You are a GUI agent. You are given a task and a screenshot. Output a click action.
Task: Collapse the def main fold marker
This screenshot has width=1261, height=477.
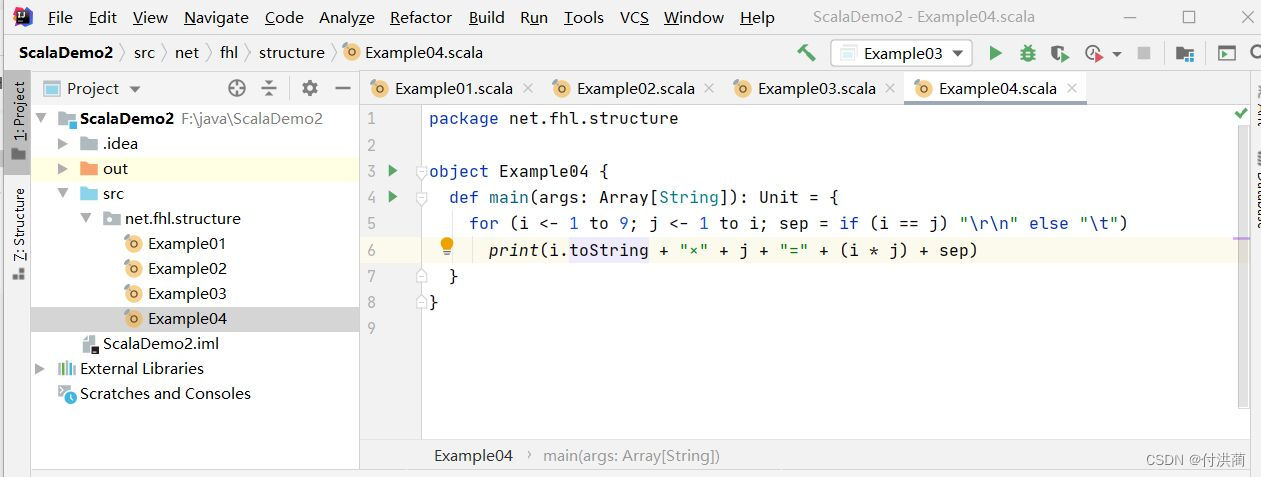click(x=422, y=198)
